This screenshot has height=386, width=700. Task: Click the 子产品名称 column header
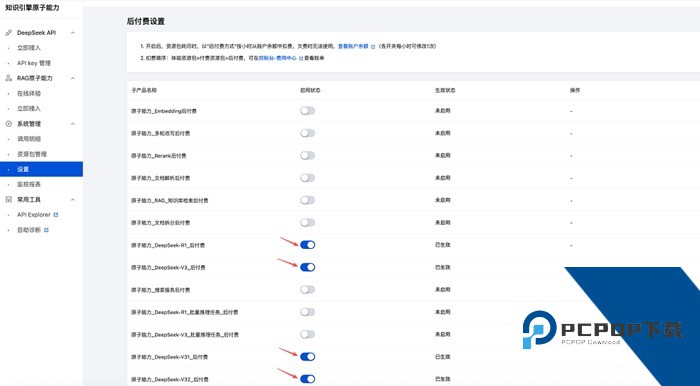point(144,90)
